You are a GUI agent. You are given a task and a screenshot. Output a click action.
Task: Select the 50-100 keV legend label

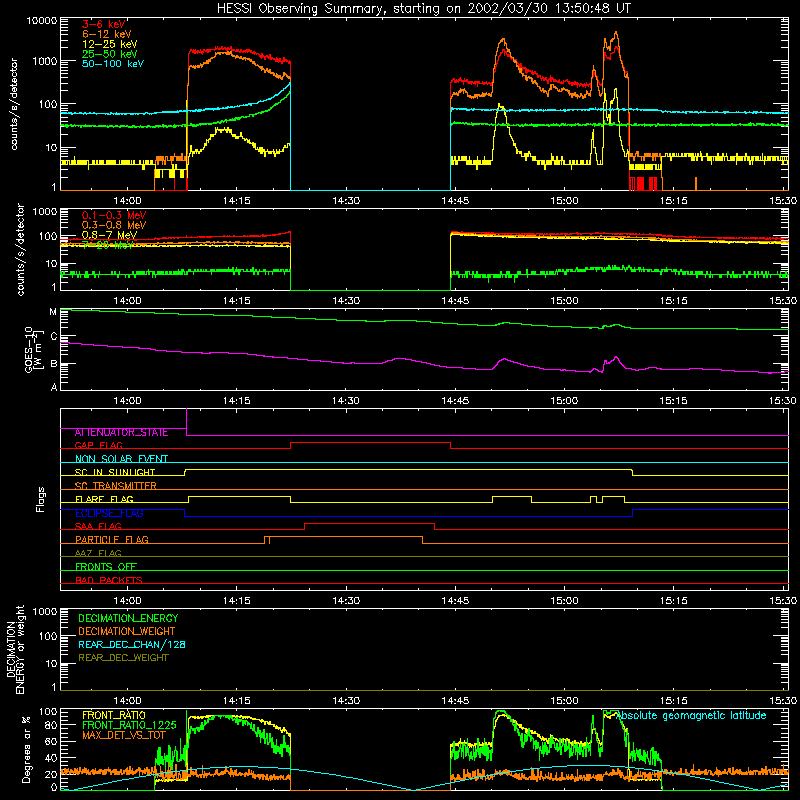coord(113,63)
